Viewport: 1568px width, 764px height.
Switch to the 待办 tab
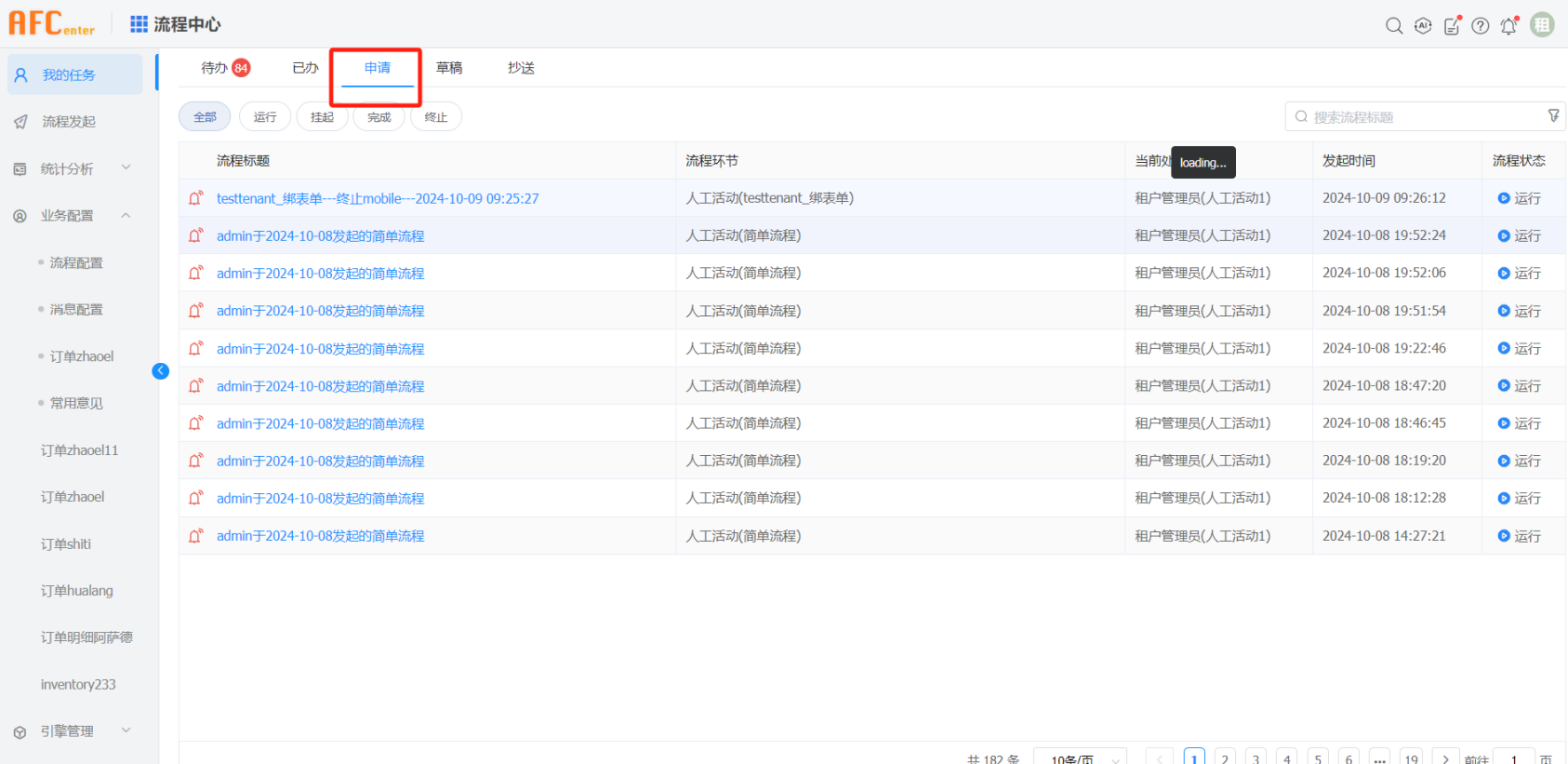215,68
